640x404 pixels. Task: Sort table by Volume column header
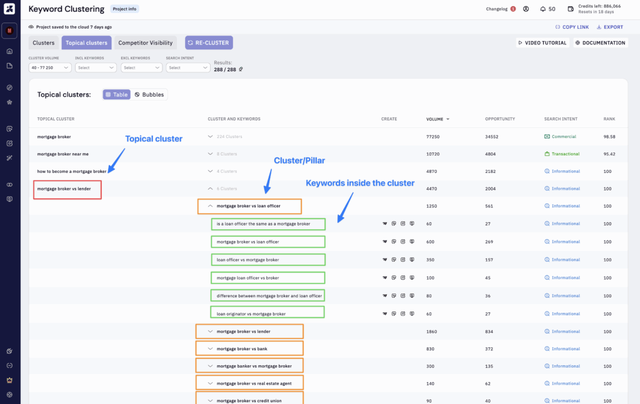pyautogui.click(x=437, y=119)
